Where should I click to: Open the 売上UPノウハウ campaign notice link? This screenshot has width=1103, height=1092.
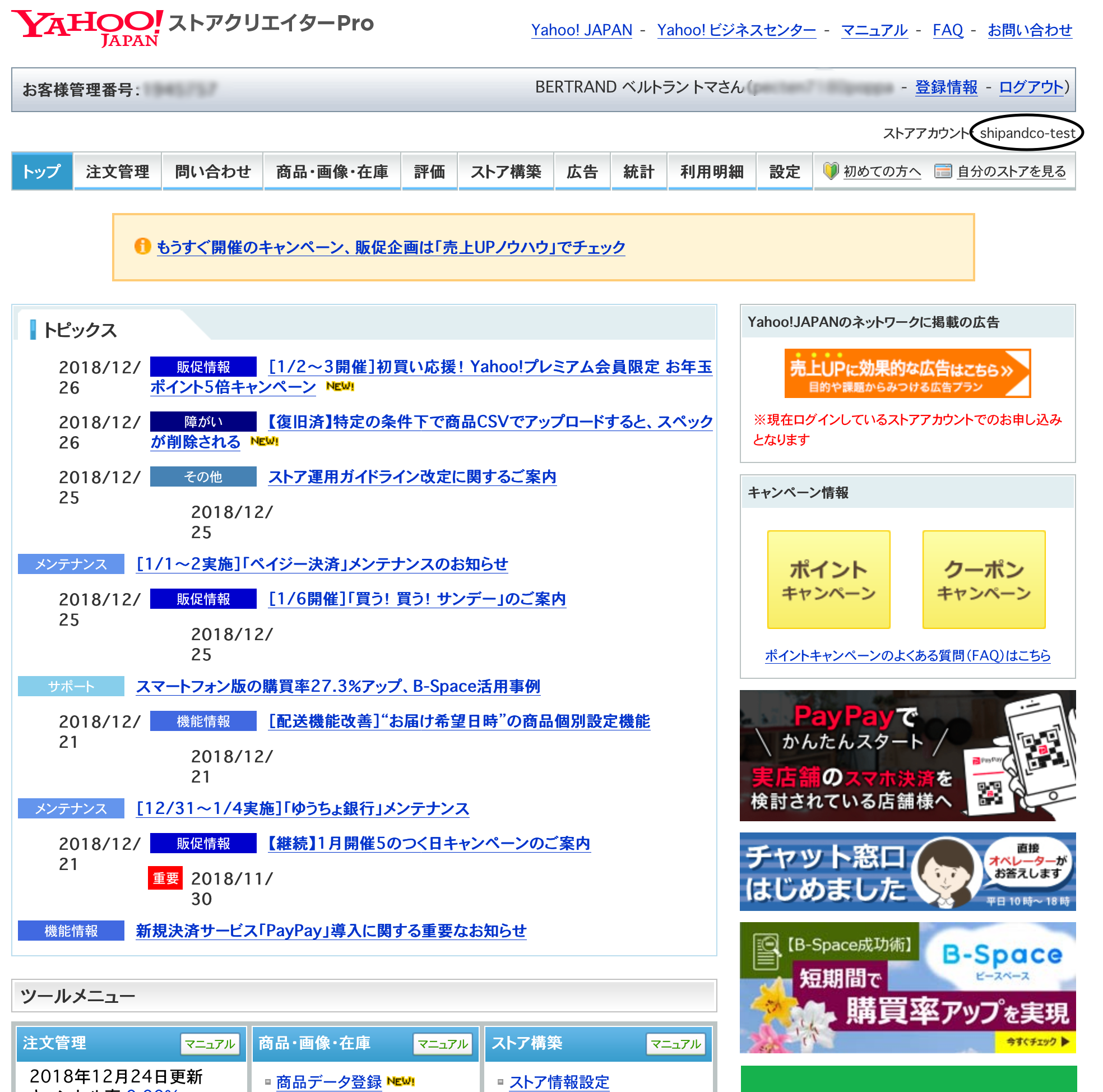tap(391, 247)
